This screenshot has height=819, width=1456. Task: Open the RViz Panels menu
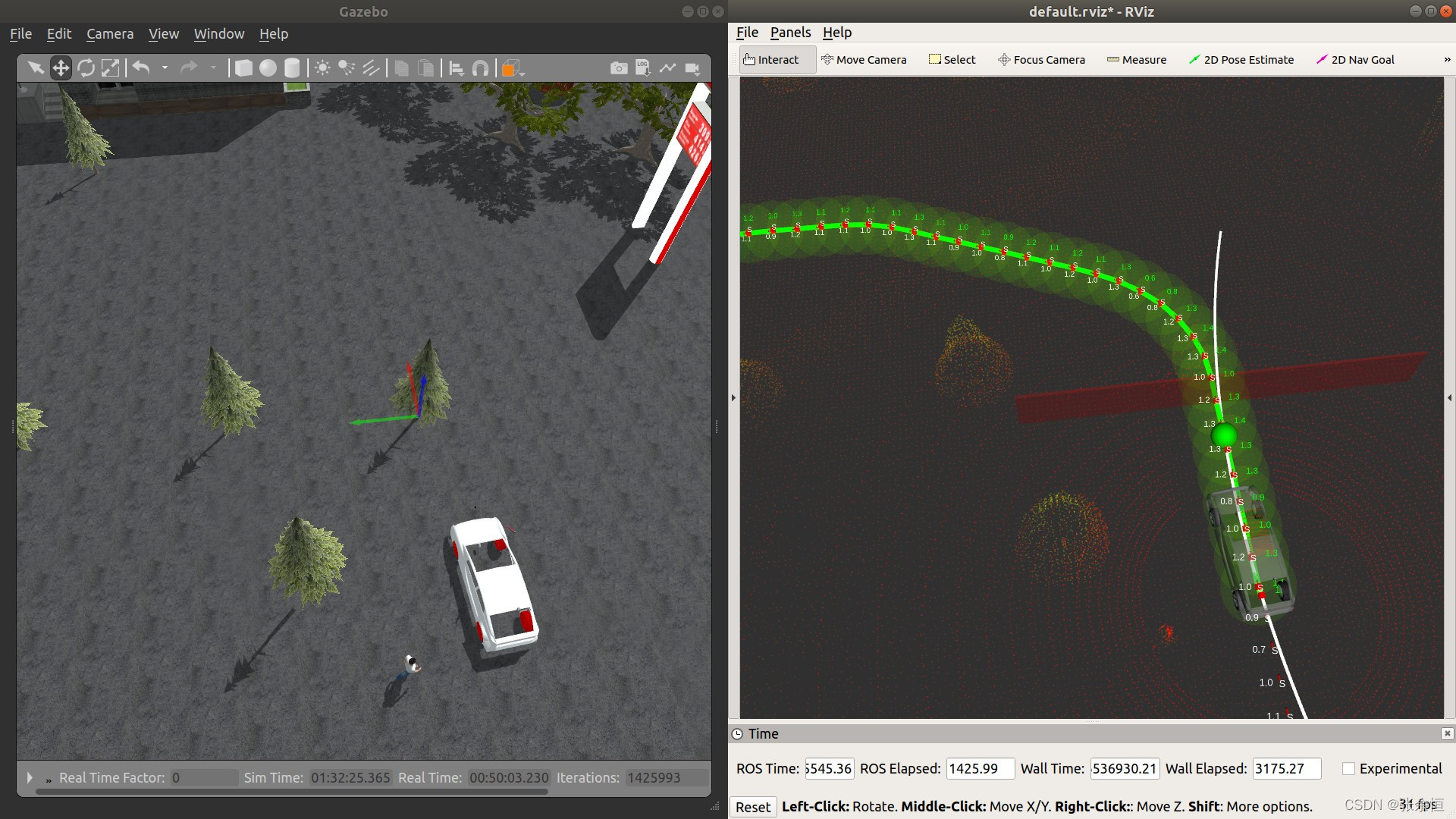tap(790, 33)
